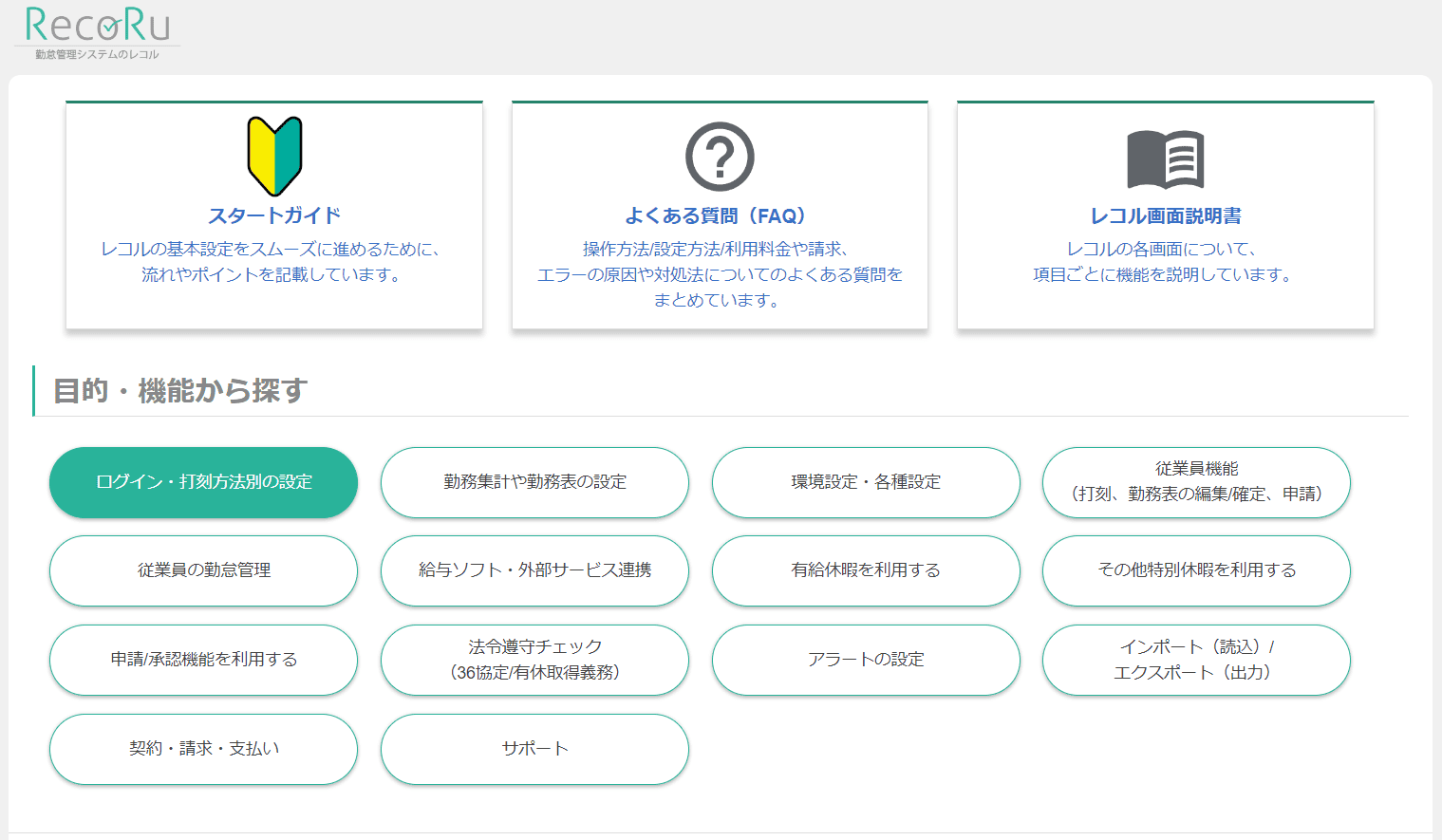Click the FAQ question mark icon
This screenshot has width=1442, height=840.
(720, 157)
